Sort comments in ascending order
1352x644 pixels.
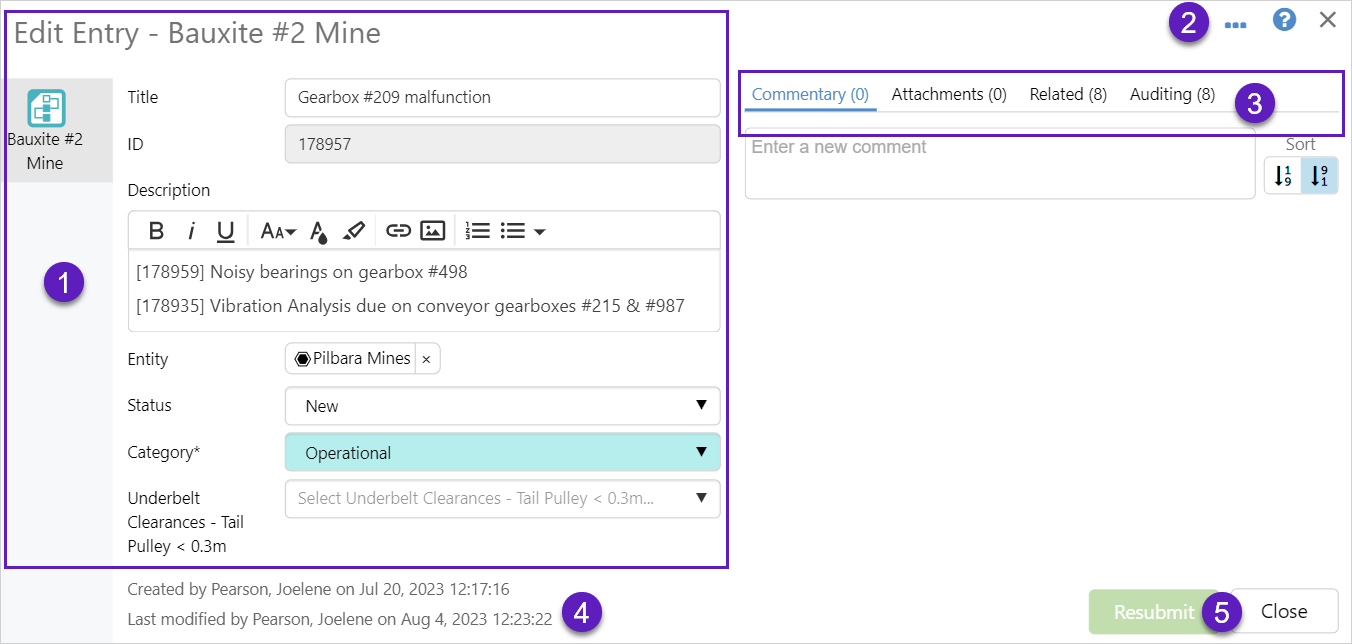pos(1283,176)
